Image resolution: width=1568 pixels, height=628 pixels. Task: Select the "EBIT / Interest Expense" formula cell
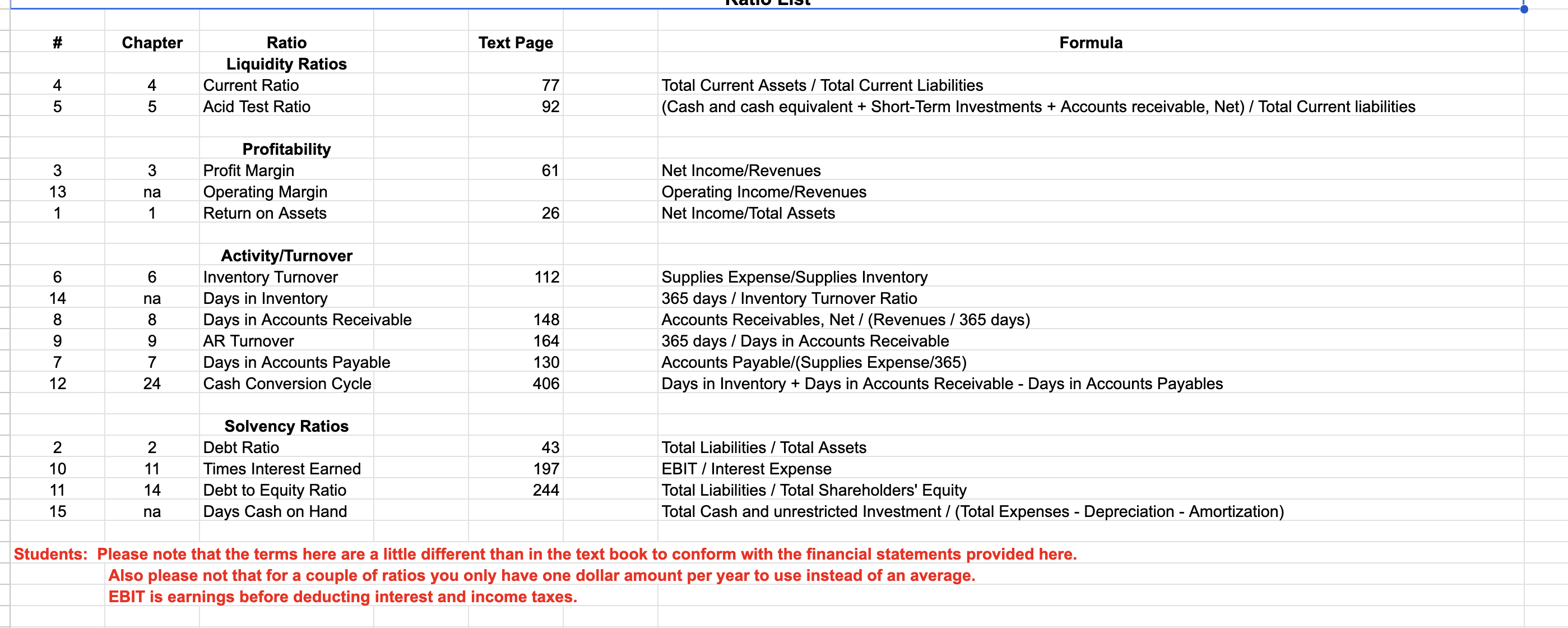tap(746, 469)
